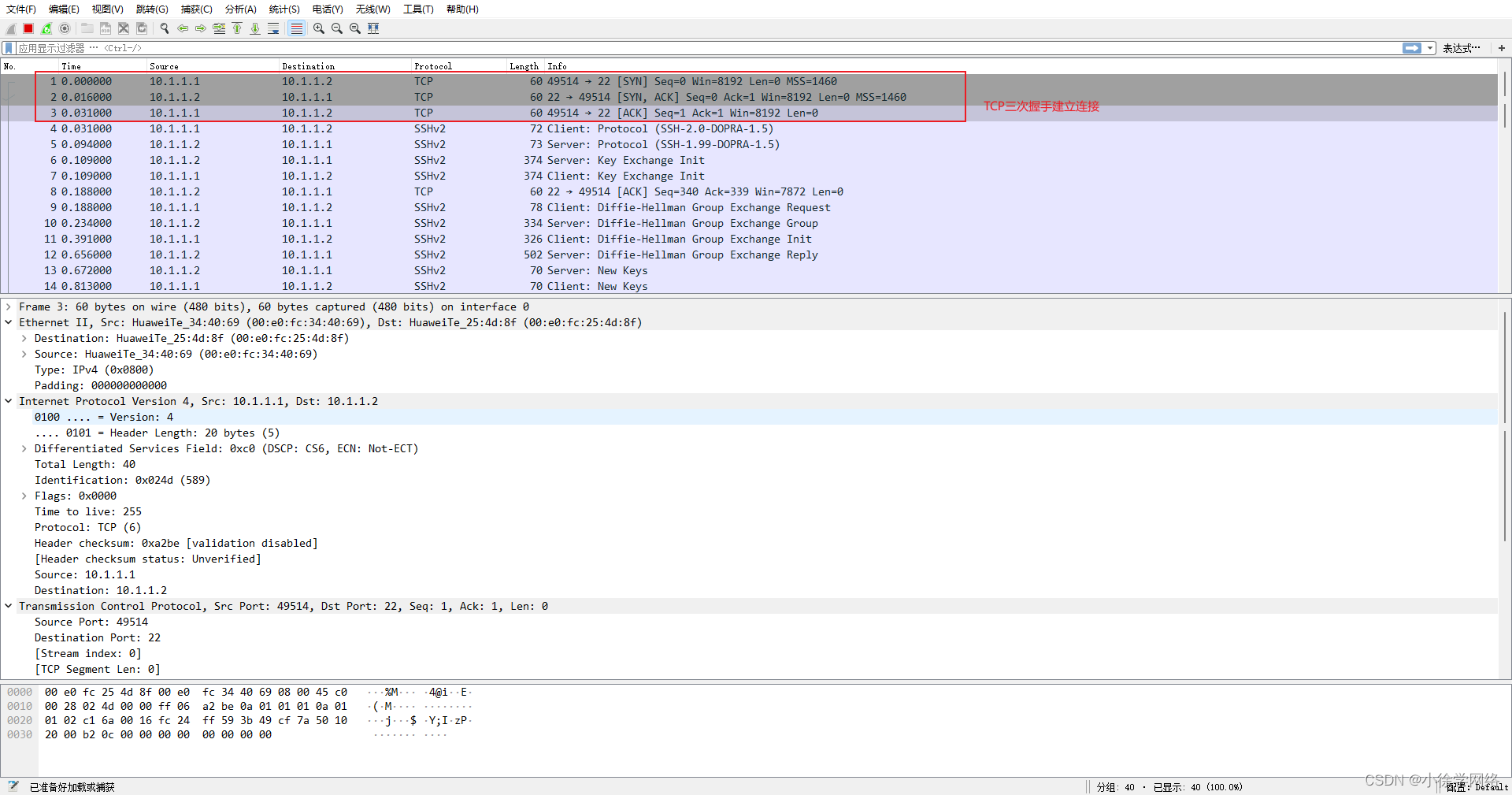Jump to the first packet

tap(237, 28)
